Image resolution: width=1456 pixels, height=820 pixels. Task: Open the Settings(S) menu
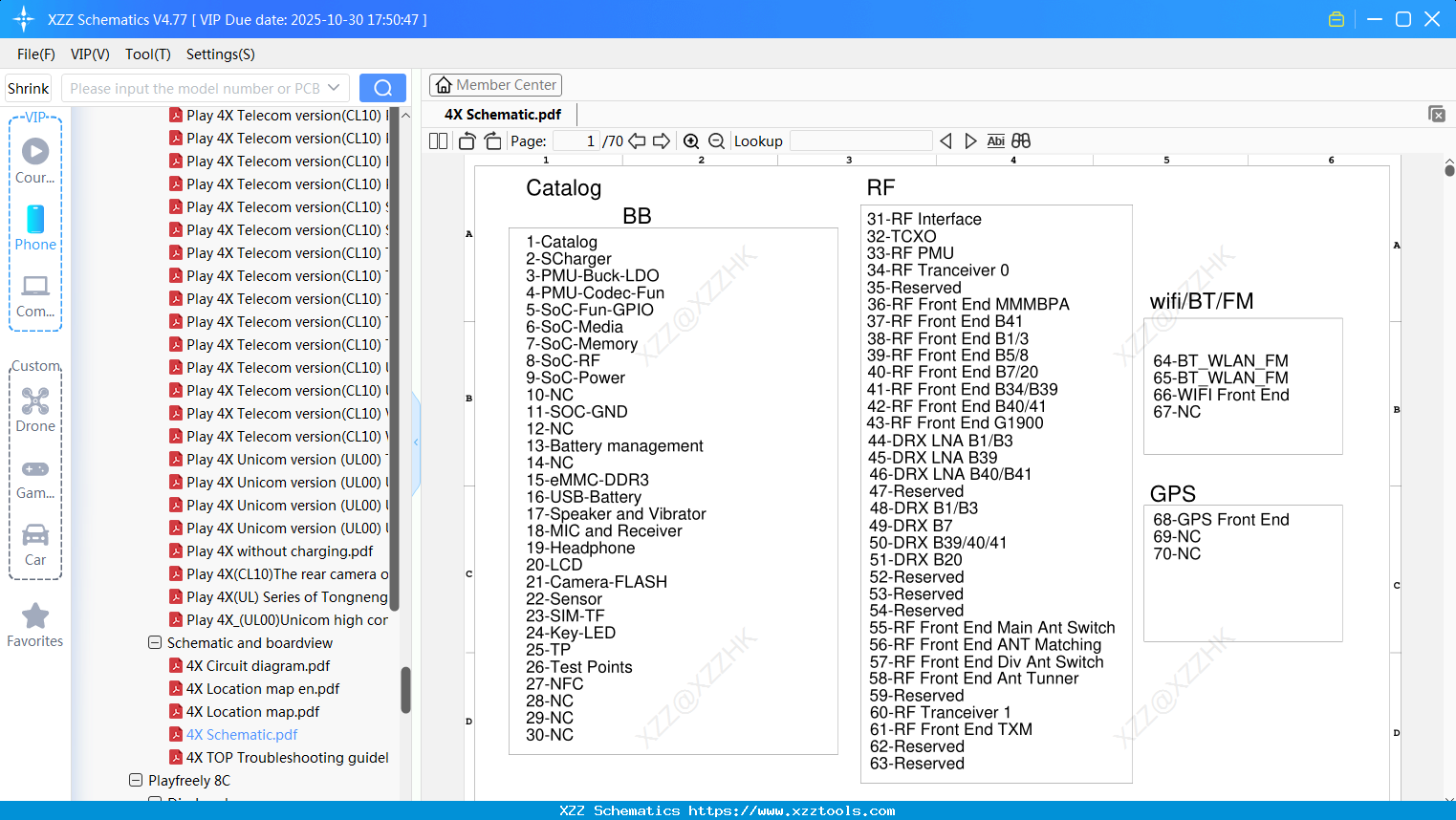[x=221, y=54]
